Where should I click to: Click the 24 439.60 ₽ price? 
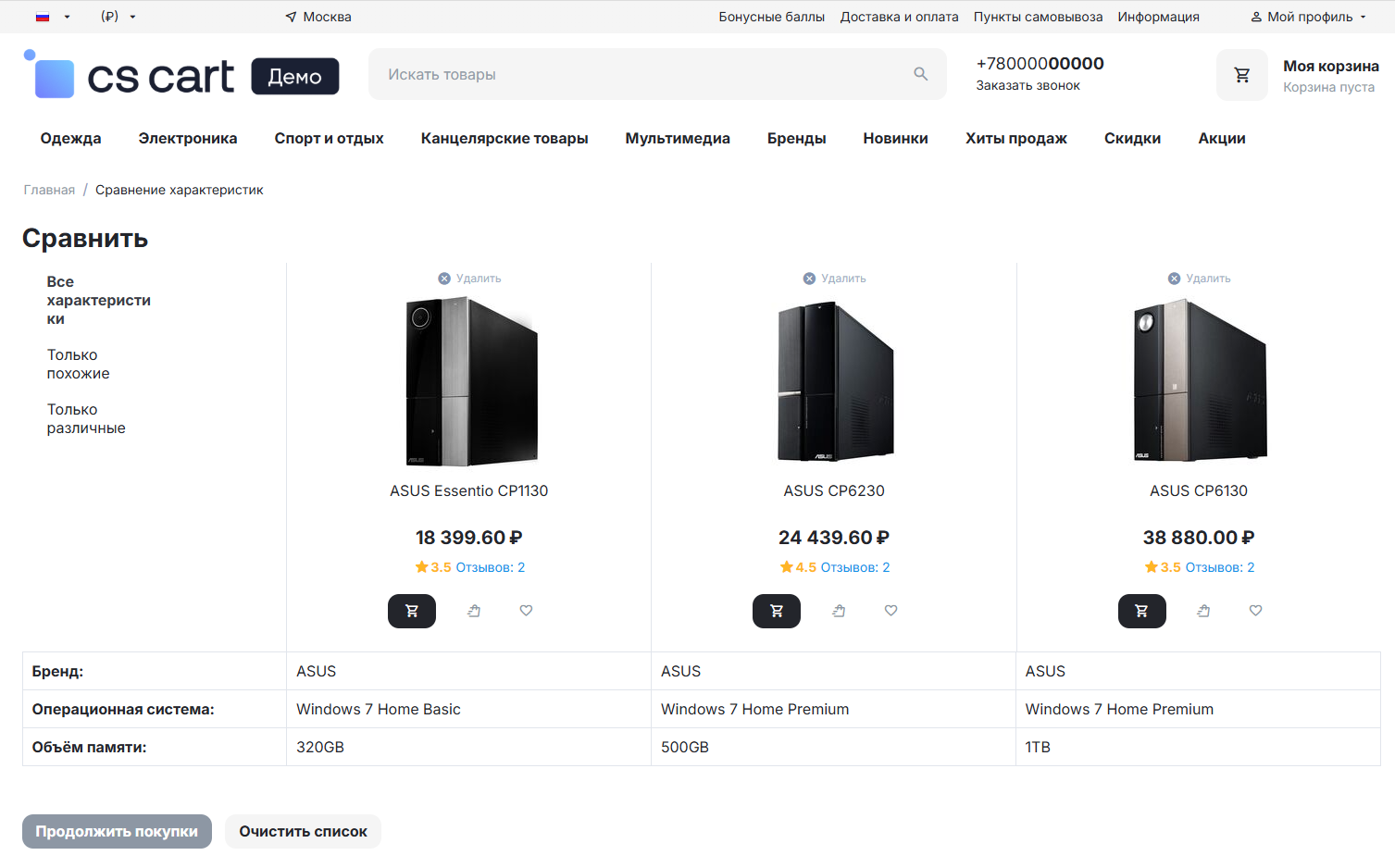tap(834, 538)
